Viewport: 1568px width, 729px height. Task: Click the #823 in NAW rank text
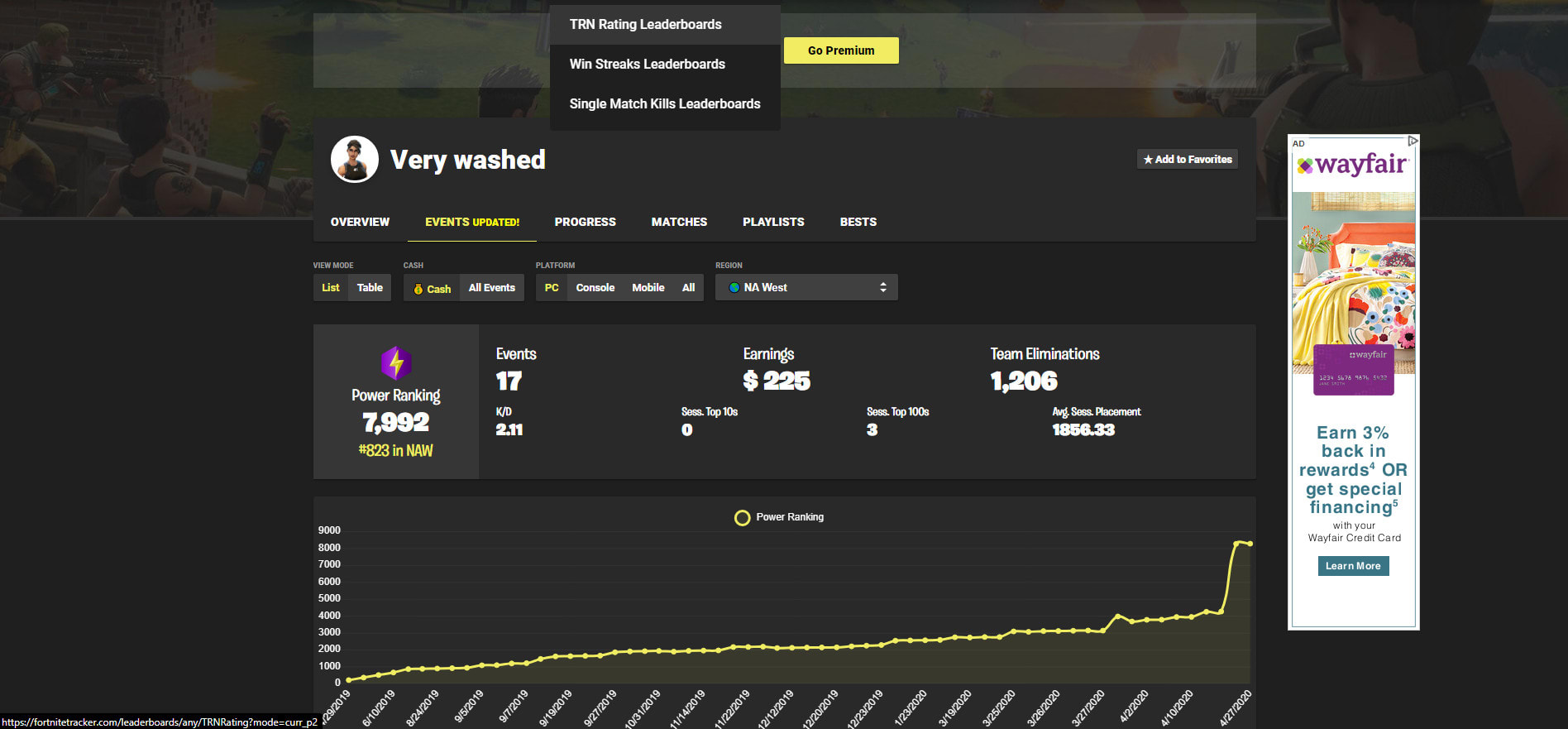pos(396,451)
